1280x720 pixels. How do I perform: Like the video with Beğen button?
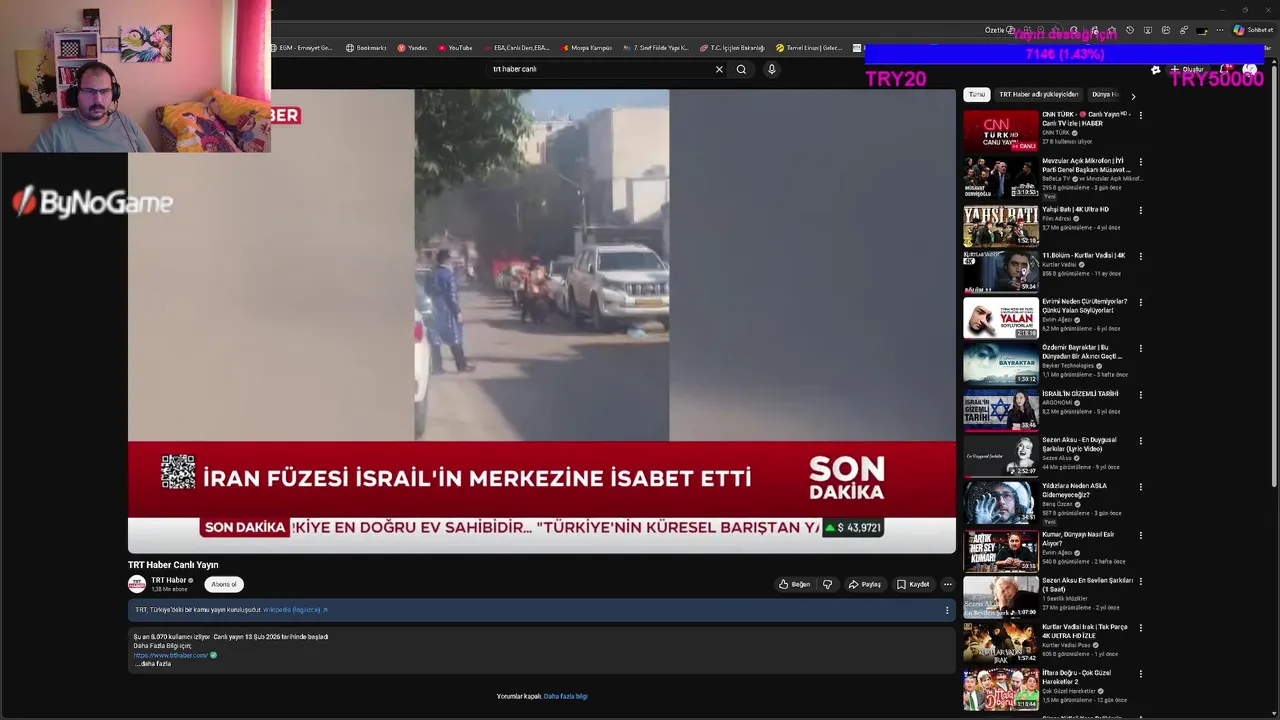(795, 584)
